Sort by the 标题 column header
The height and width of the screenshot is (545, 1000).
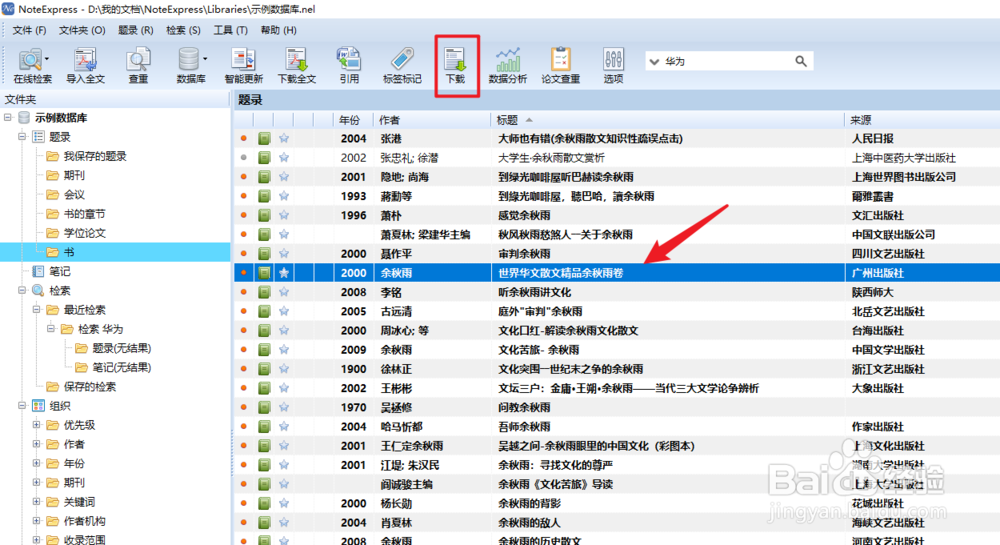coord(668,120)
